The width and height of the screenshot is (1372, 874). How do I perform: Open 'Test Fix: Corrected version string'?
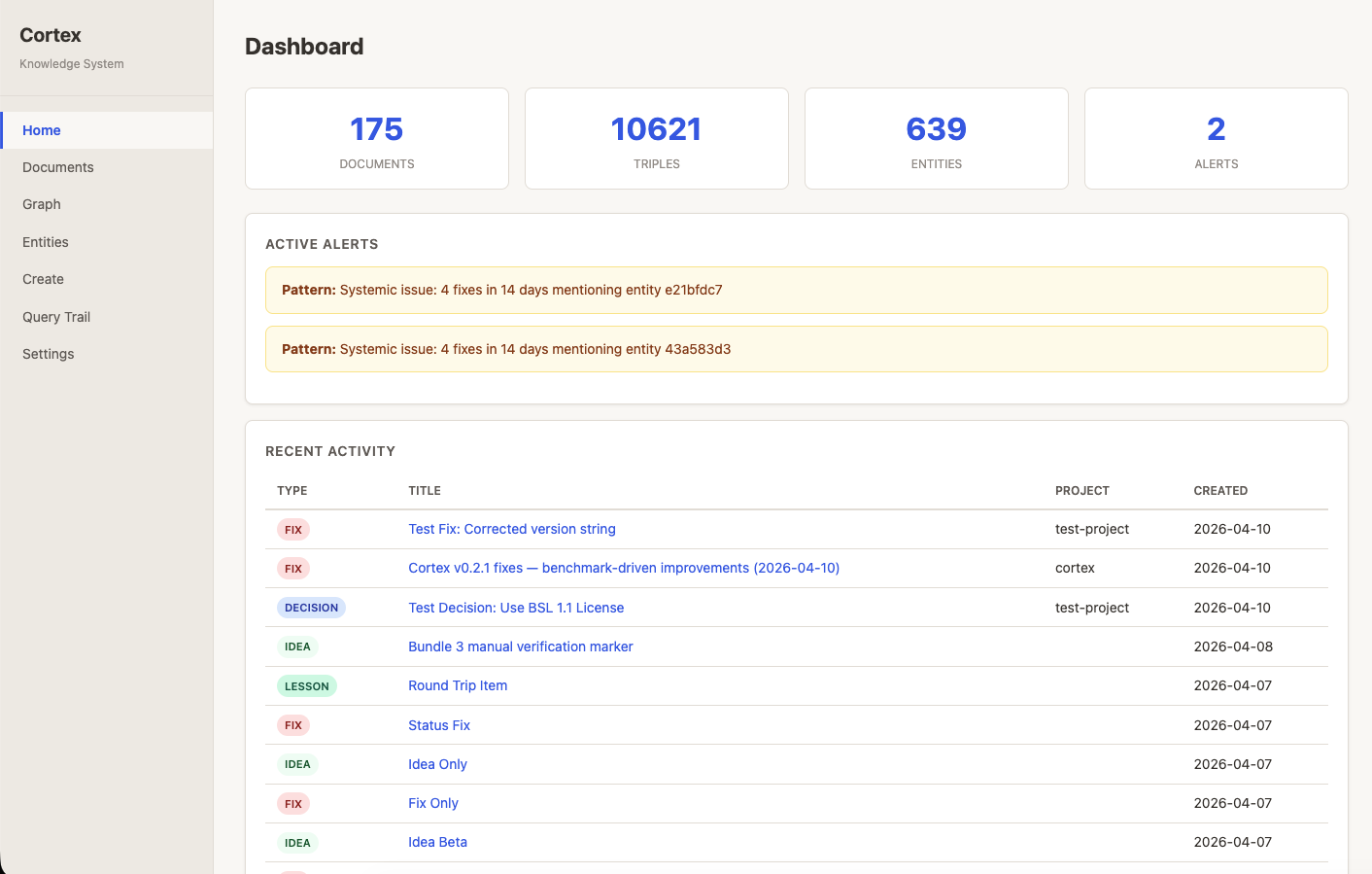(512, 529)
